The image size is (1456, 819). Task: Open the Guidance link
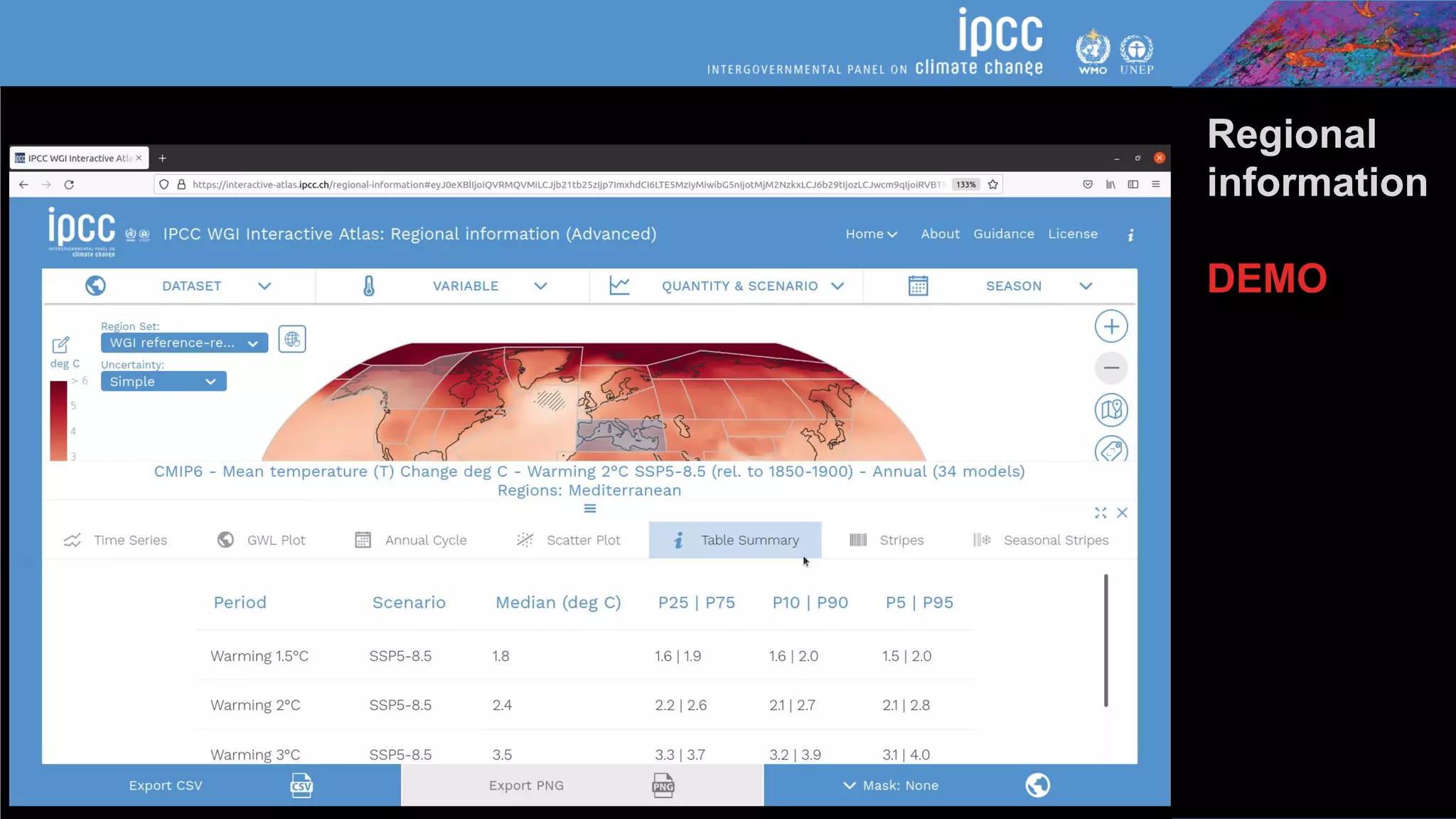coord(1003,234)
